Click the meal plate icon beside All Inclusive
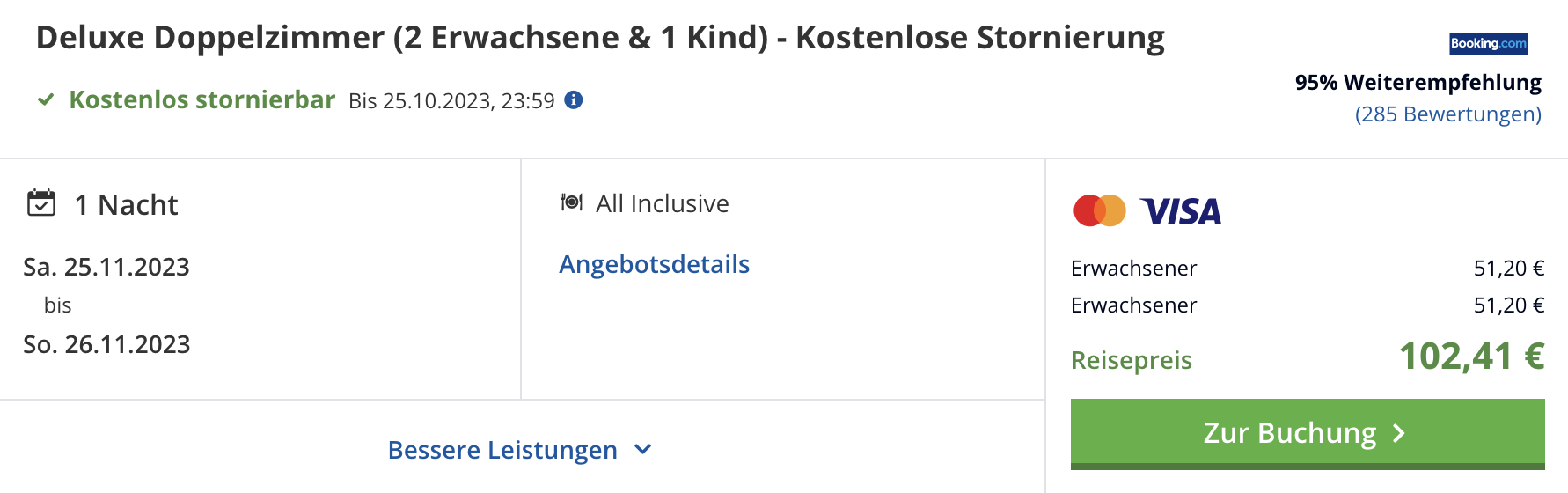Image resolution: width=1568 pixels, height=493 pixels. [571, 202]
